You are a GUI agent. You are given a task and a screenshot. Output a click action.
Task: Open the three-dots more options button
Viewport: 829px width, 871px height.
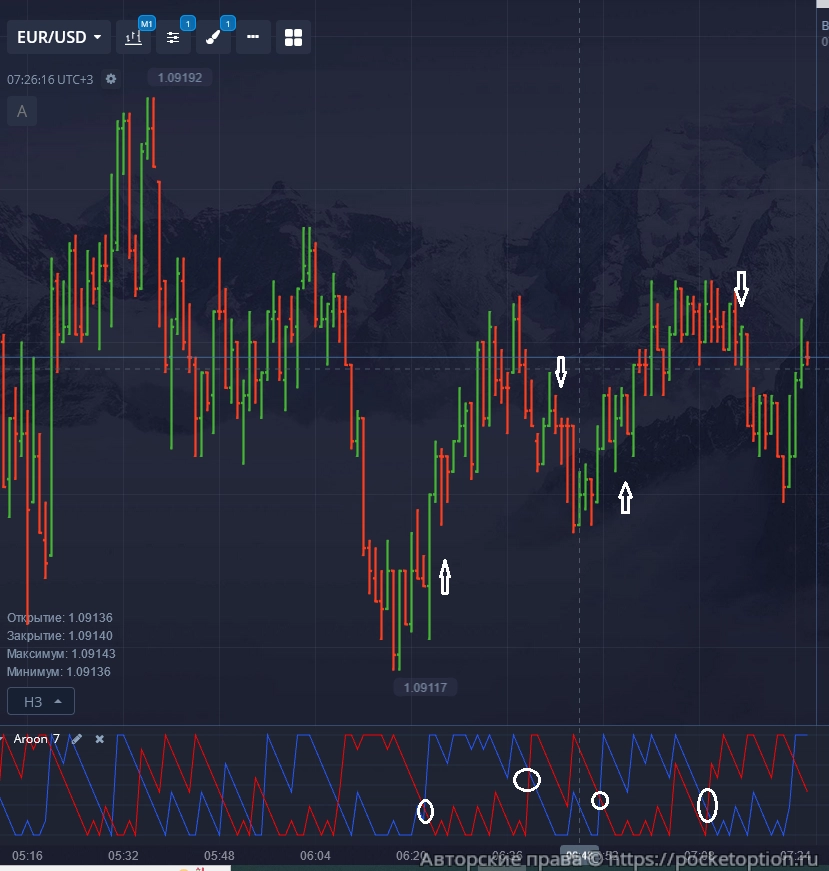253,38
